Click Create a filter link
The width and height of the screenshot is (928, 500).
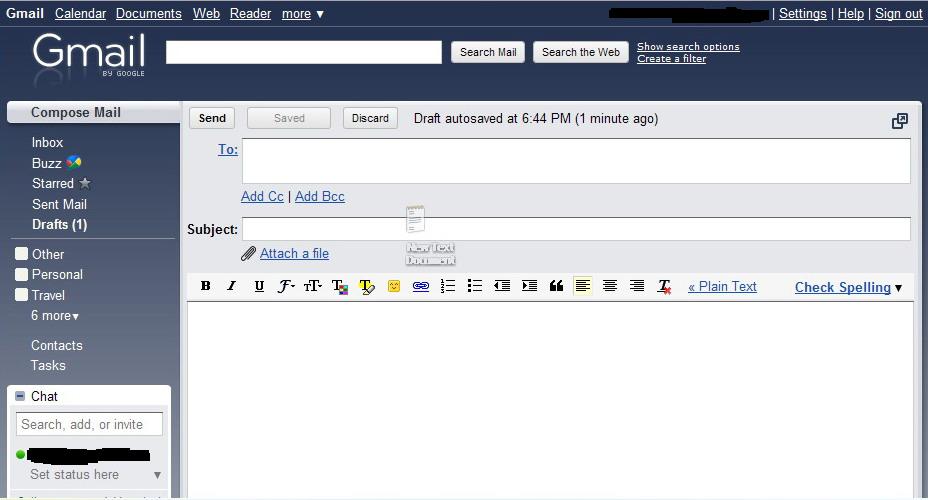pos(671,59)
